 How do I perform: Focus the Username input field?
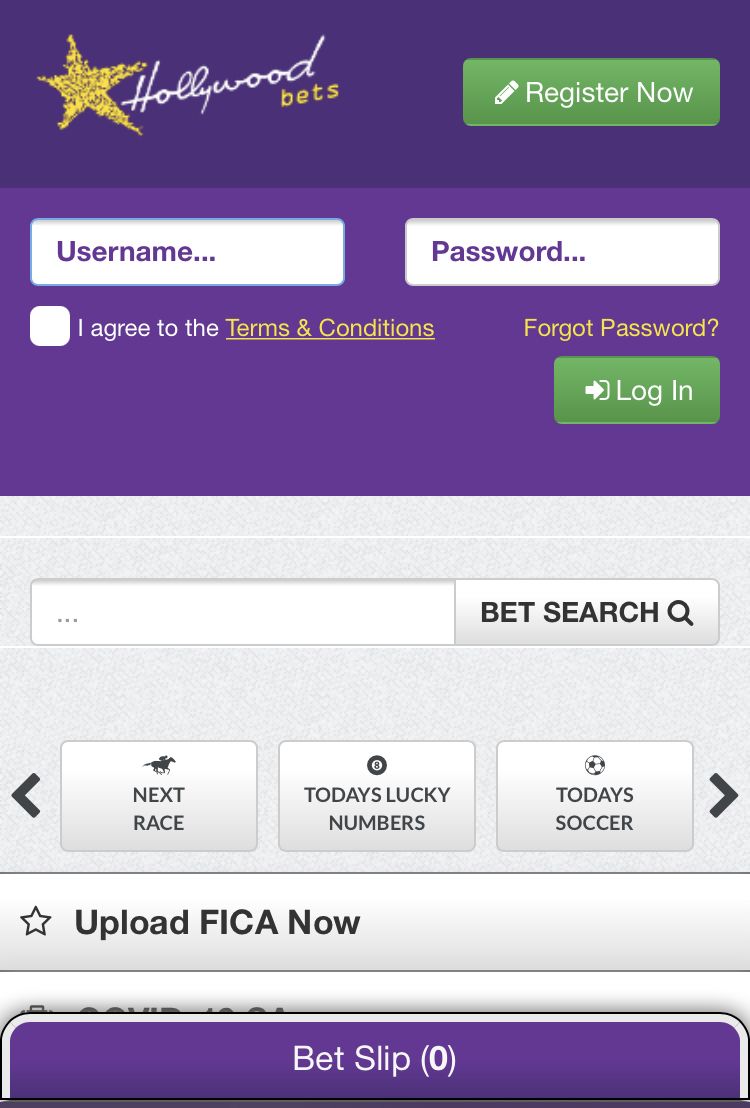[x=188, y=252]
